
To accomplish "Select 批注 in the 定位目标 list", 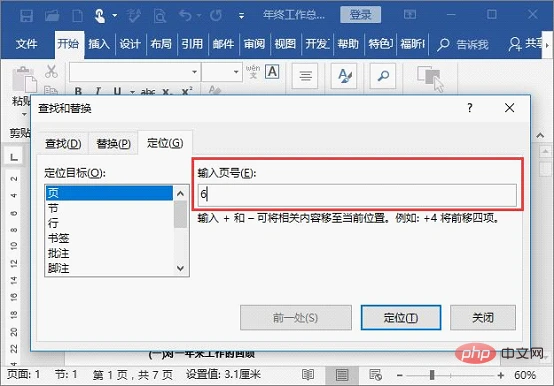I will (109, 253).
